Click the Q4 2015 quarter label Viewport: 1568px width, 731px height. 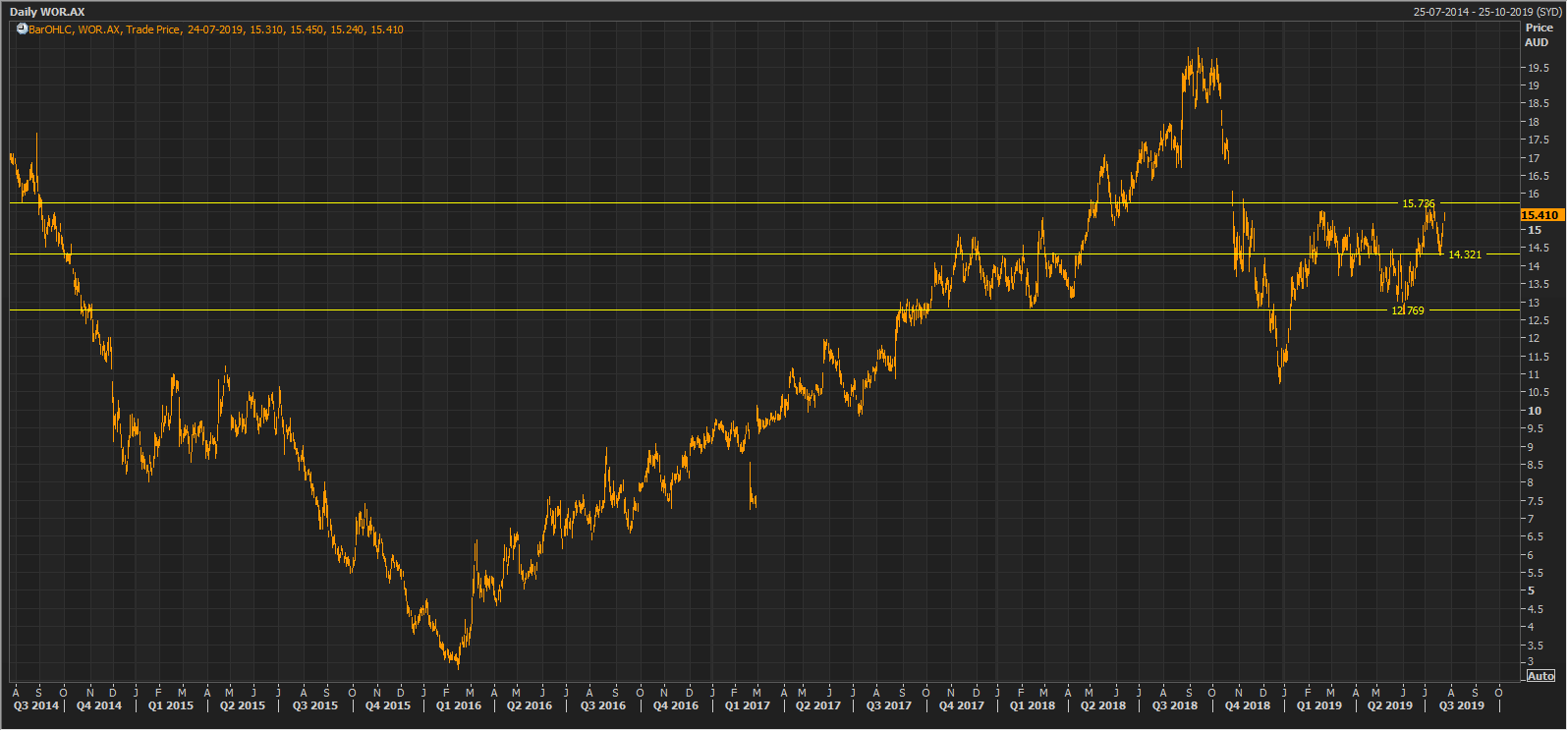coord(388,705)
